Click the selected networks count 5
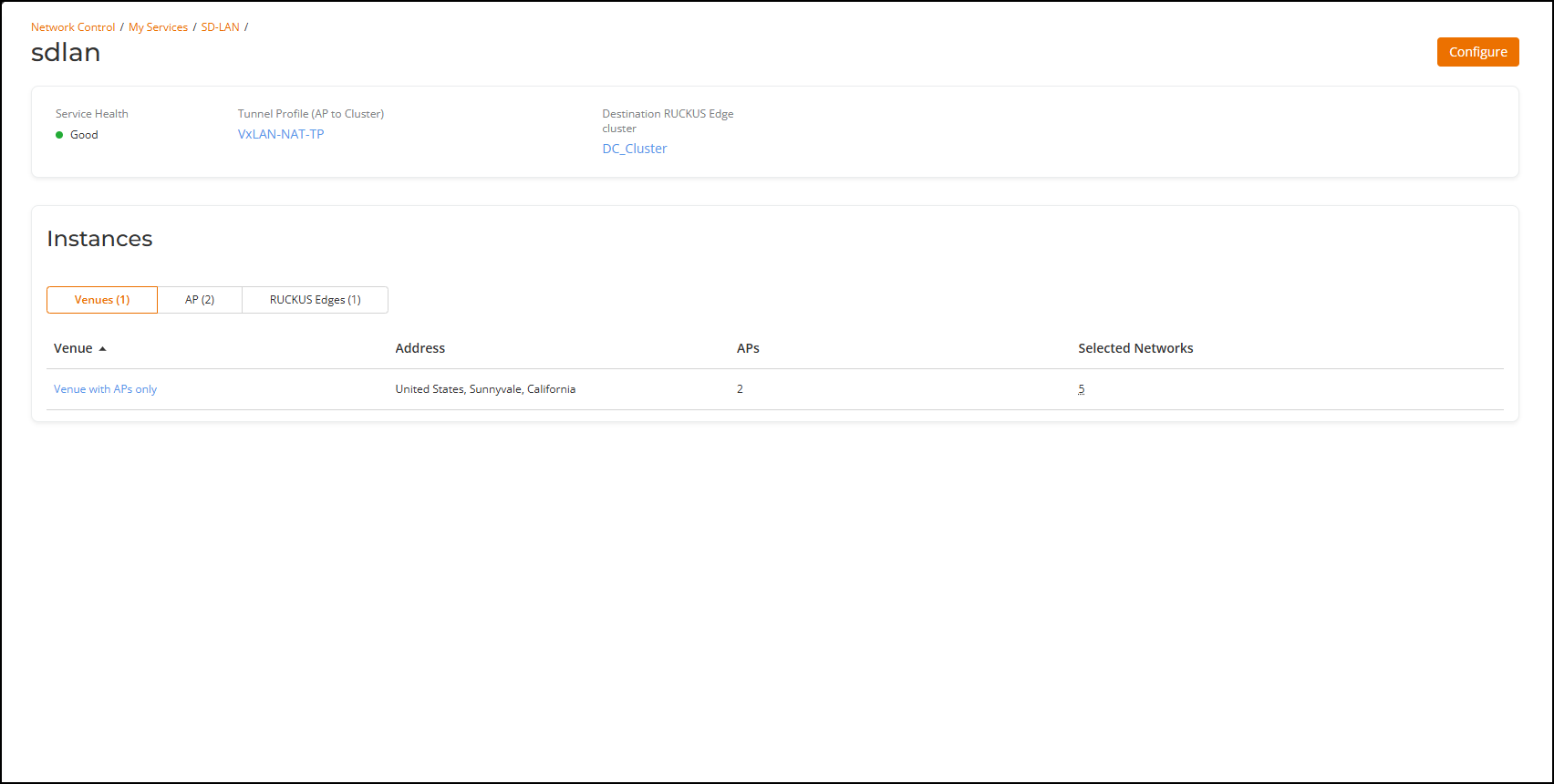Viewport: 1554px width, 784px height. tap(1082, 389)
